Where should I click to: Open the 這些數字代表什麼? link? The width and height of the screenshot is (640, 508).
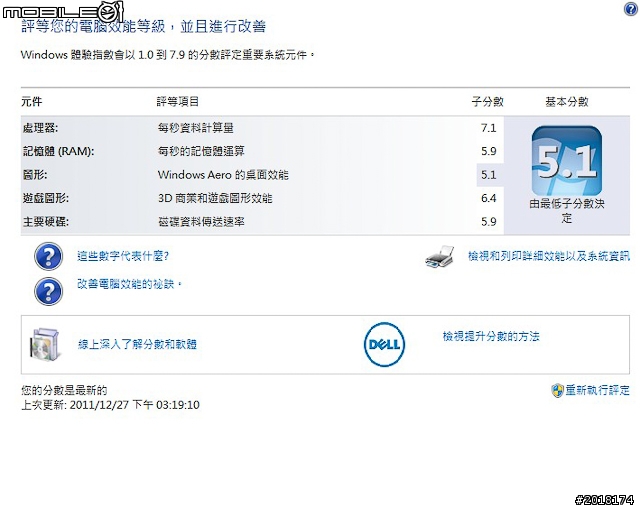tap(123, 256)
